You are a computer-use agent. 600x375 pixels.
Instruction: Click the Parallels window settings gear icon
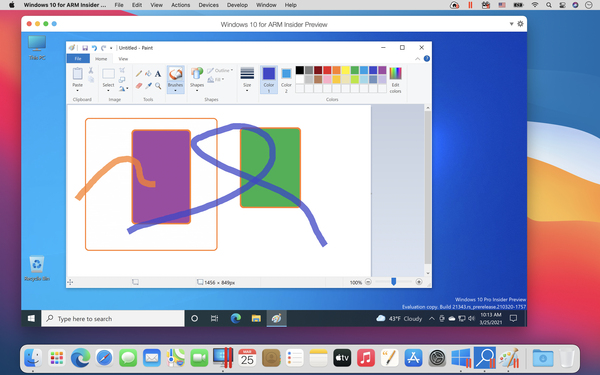point(520,24)
